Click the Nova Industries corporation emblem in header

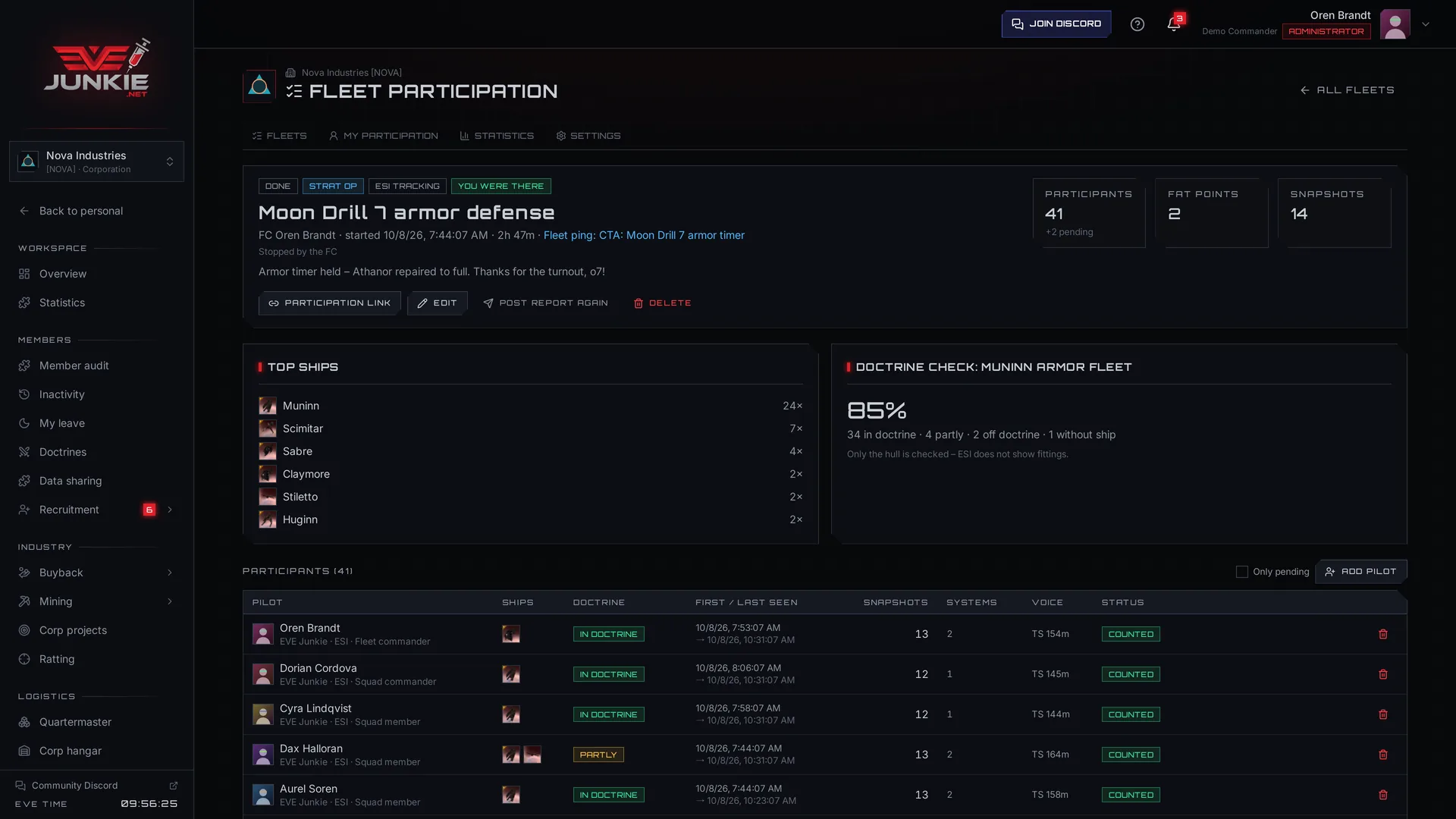click(x=259, y=86)
